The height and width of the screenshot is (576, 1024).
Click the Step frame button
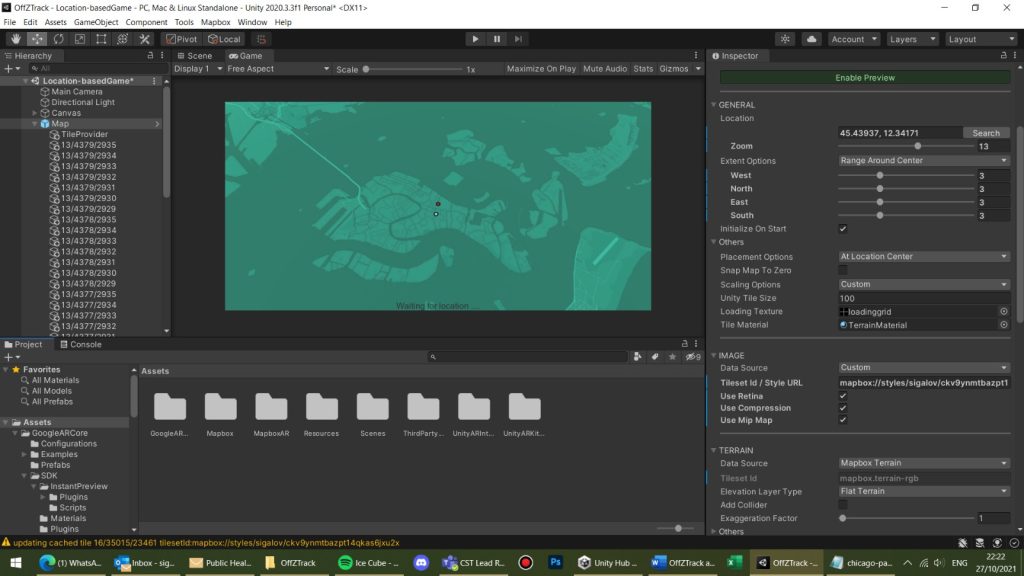518,39
